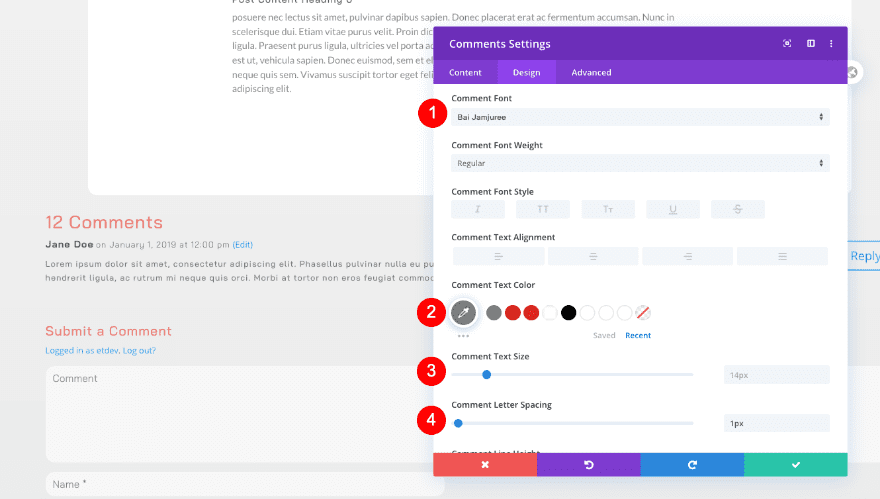The image size is (880, 499).
Task: Toggle strikethrough comment font style
Action: click(x=737, y=209)
